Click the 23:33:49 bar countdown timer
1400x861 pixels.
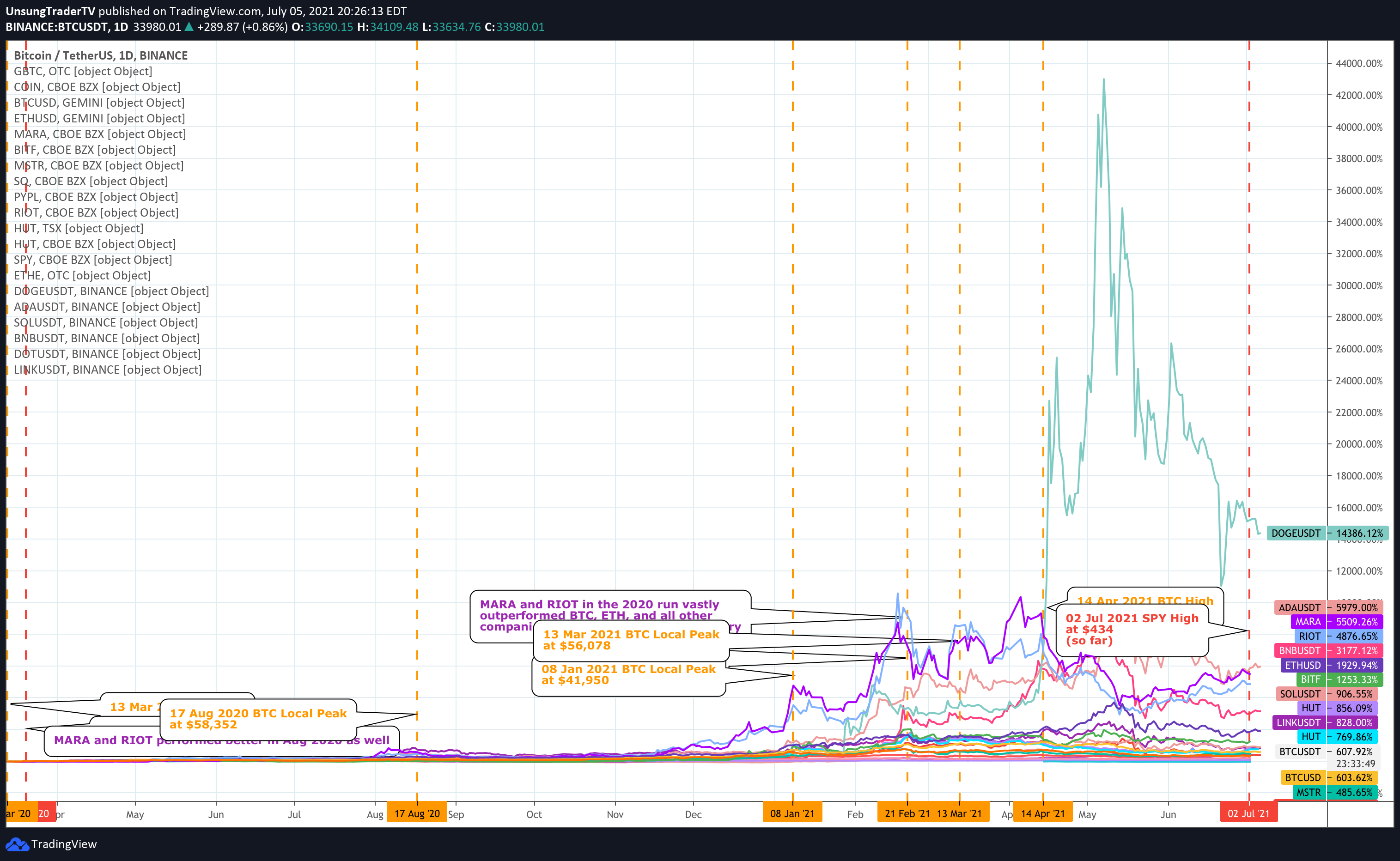pos(1355,764)
